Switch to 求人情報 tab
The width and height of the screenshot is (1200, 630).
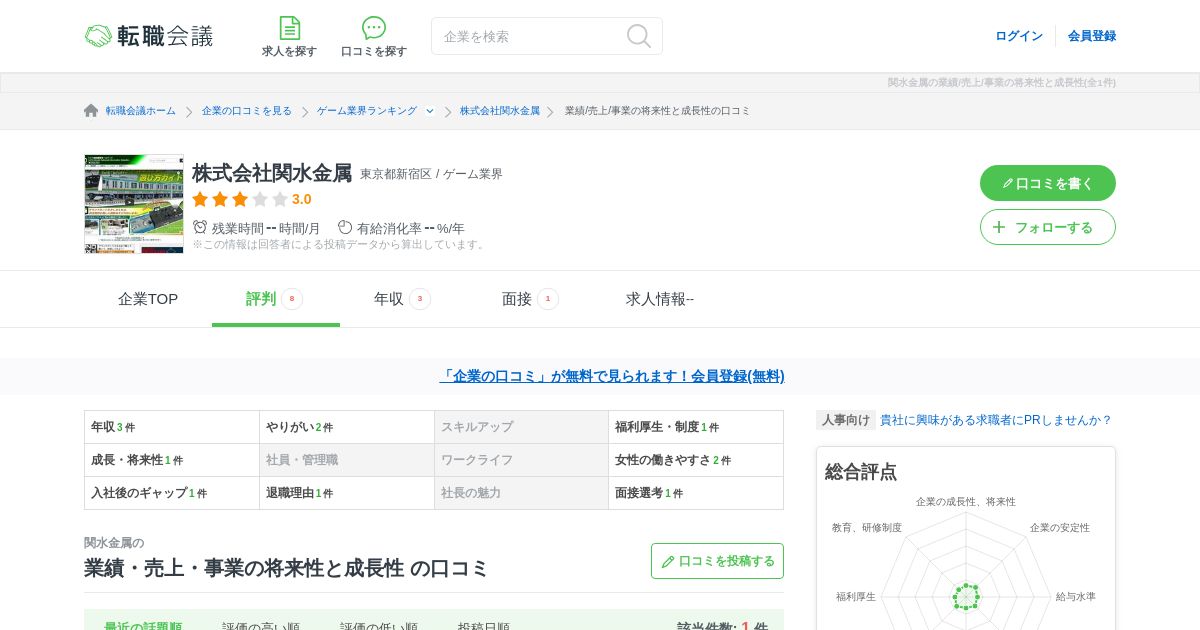(660, 299)
